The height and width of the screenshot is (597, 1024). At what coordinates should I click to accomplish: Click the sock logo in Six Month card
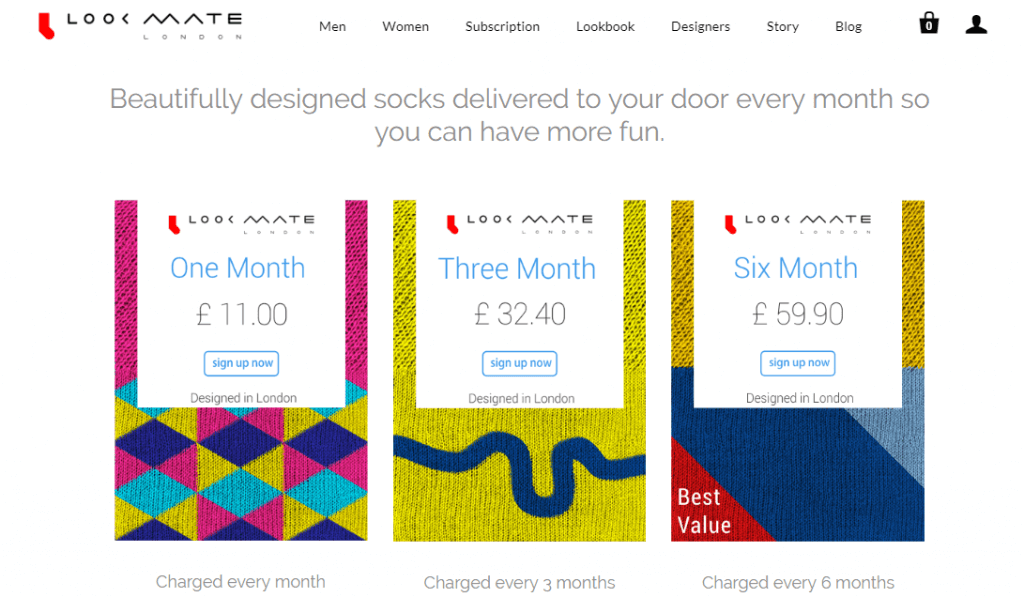click(x=797, y=223)
